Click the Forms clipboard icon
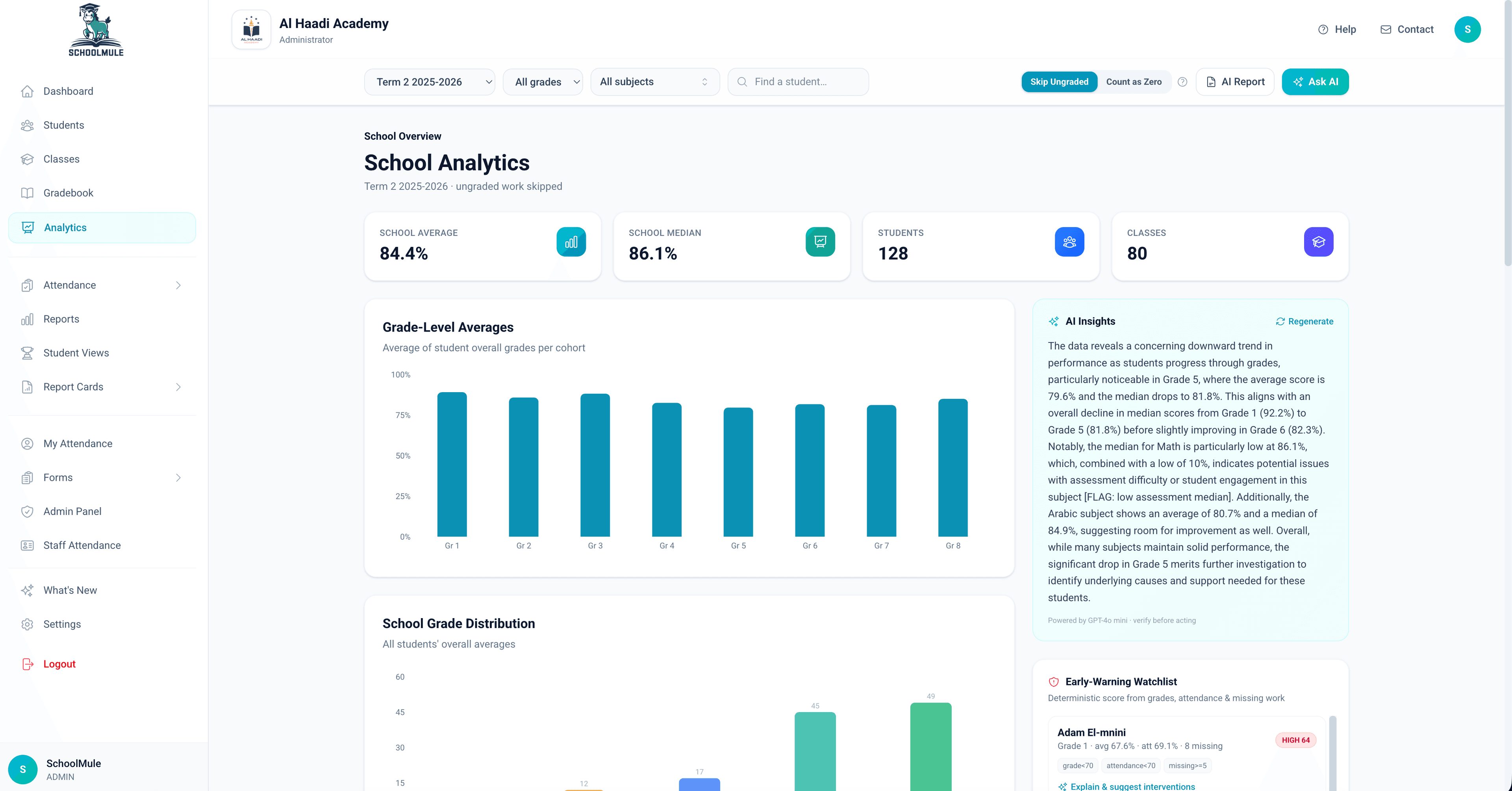This screenshot has height=791, width=1512. coord(27,478)
